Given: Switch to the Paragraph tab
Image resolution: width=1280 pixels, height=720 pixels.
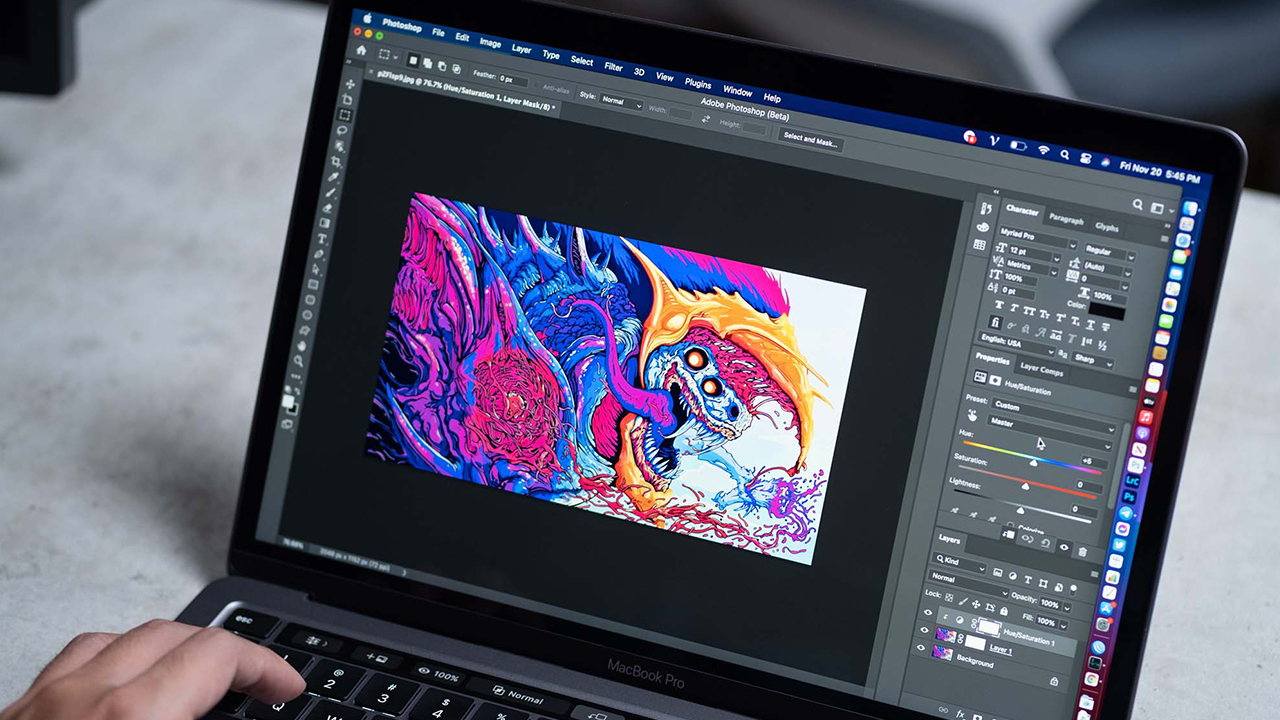Looking at the screenshot, I should [1066, 219].
